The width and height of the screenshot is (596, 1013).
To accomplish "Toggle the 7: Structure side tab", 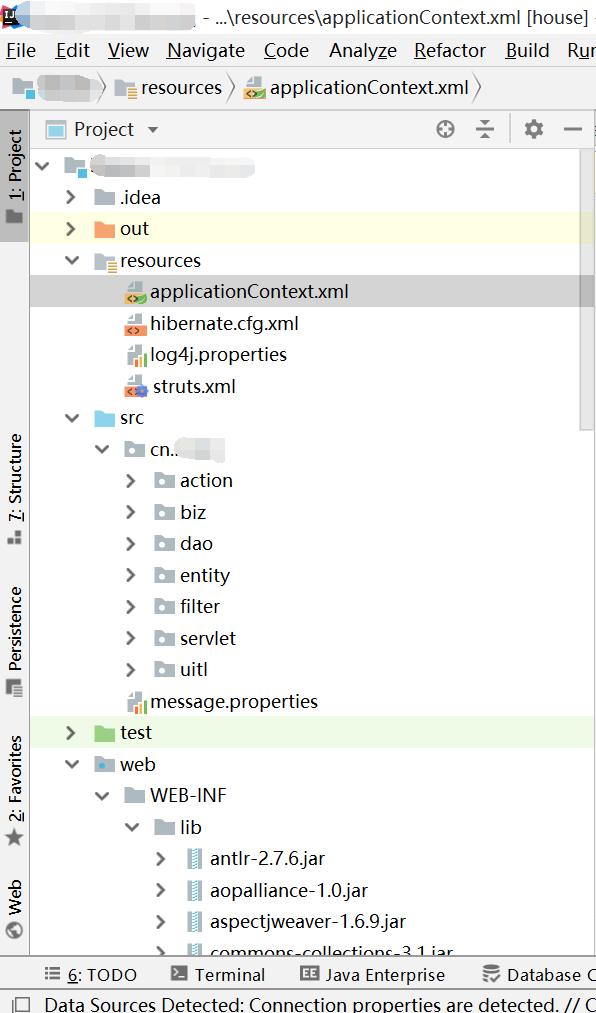I will pyautogui.click(x=14, y=488).
